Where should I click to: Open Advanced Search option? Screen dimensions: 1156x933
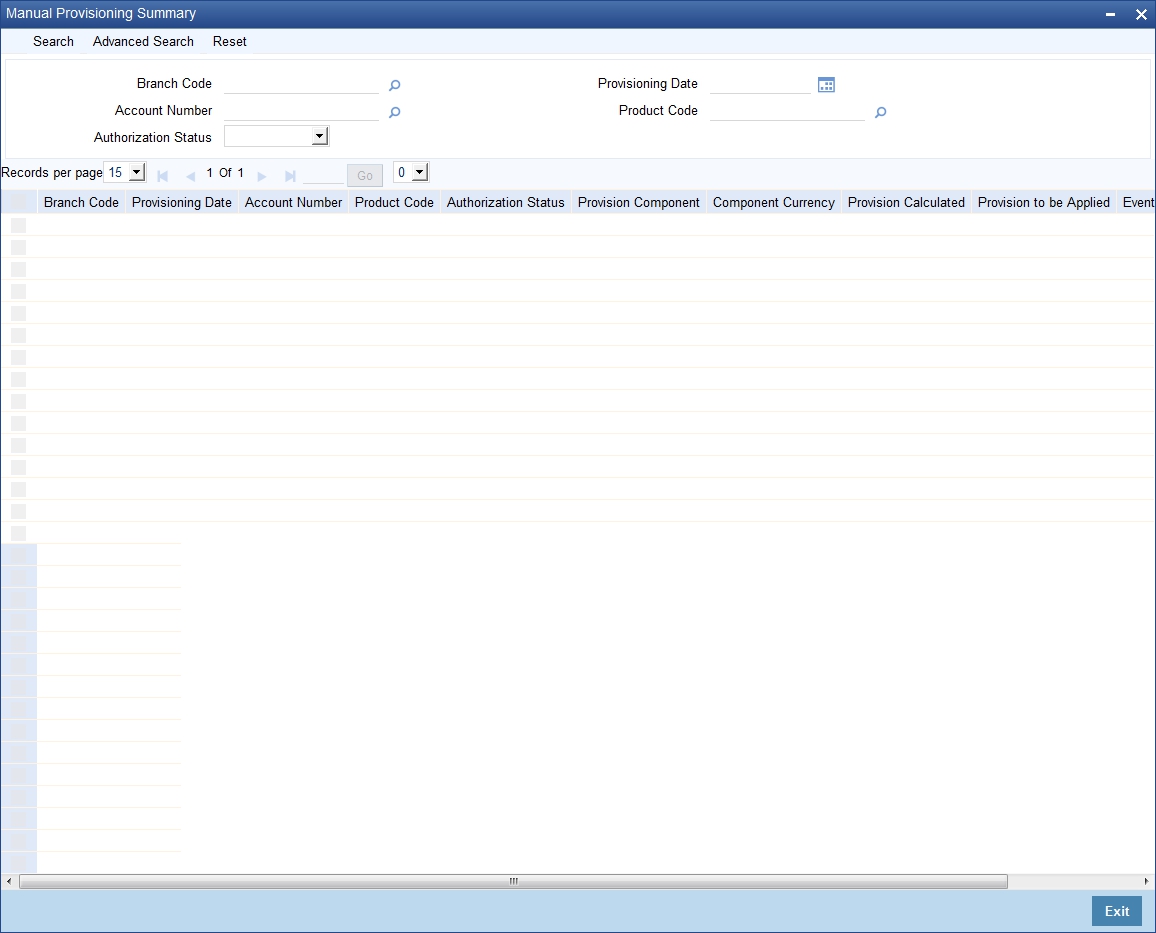(x=143, y=41)
